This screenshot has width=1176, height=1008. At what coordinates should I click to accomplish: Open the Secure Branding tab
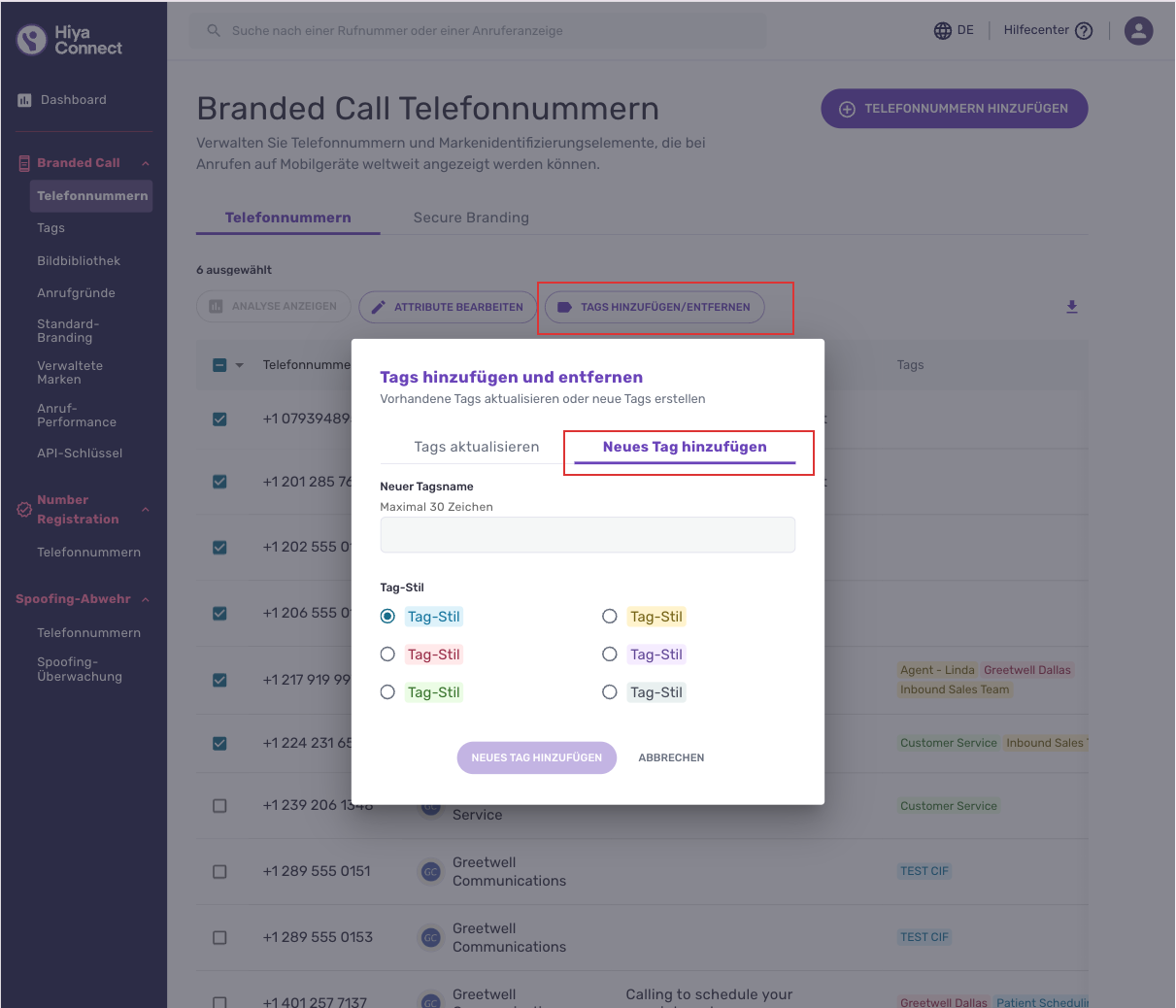pos(471,218)
